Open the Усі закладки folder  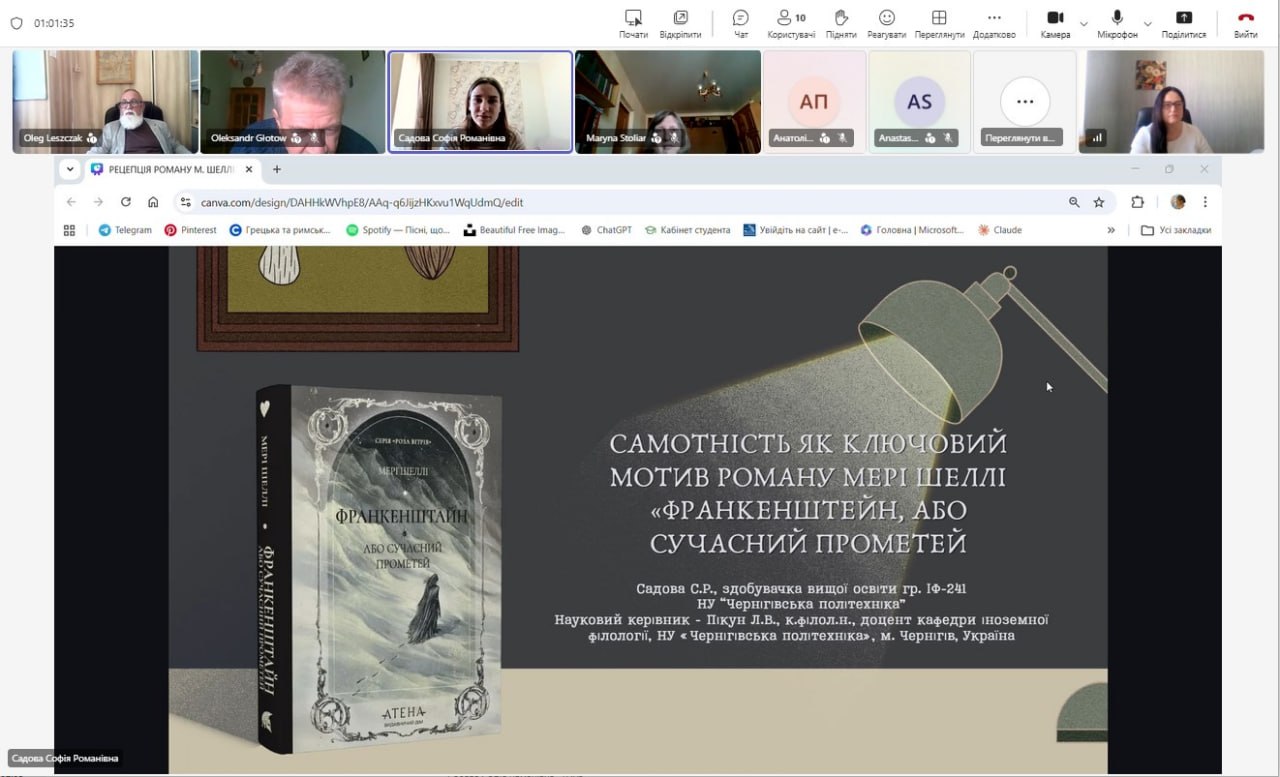click(x=1176, y=230)
